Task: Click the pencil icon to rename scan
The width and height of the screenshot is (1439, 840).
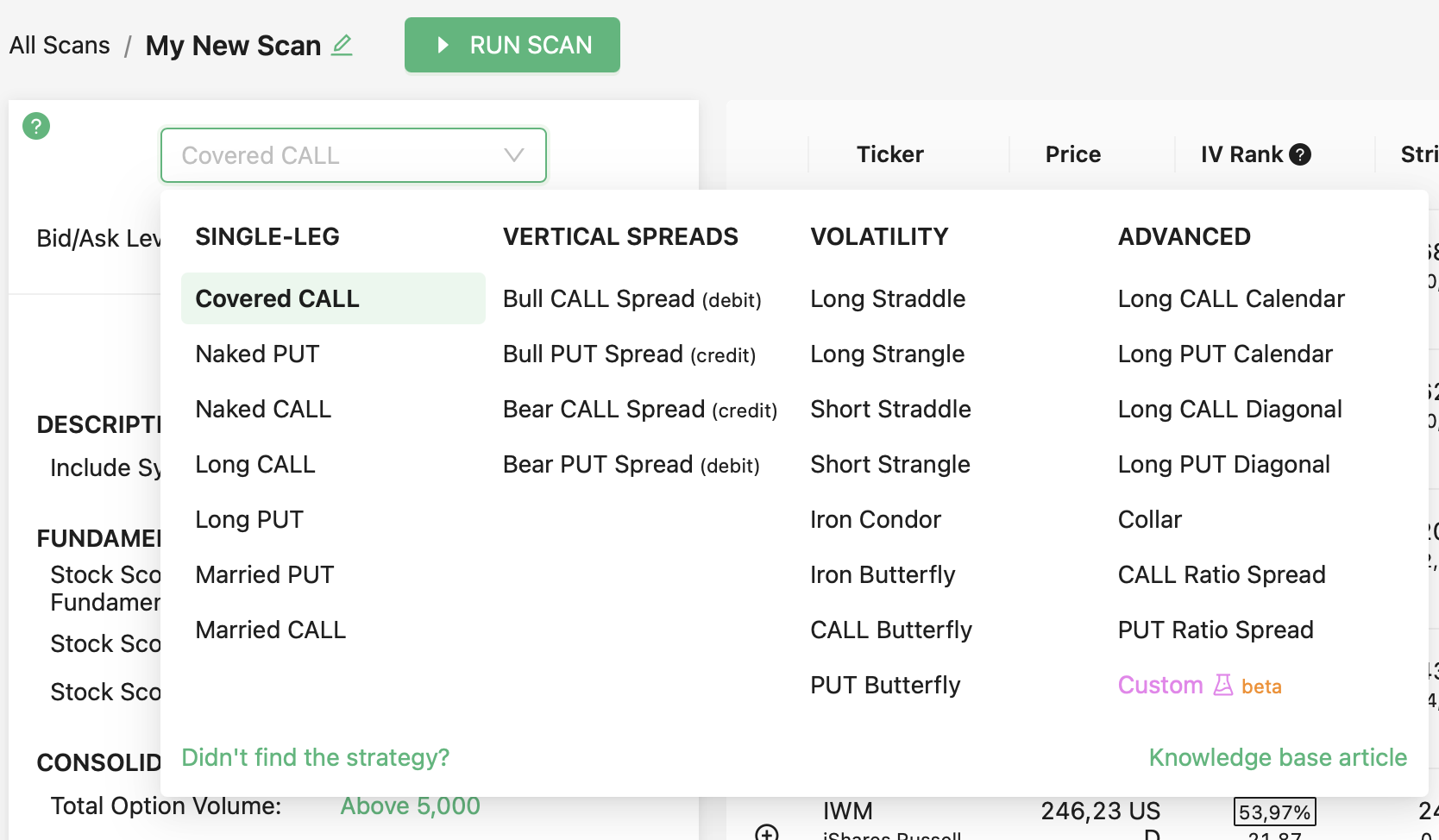Action: click(x=342, y=45)
